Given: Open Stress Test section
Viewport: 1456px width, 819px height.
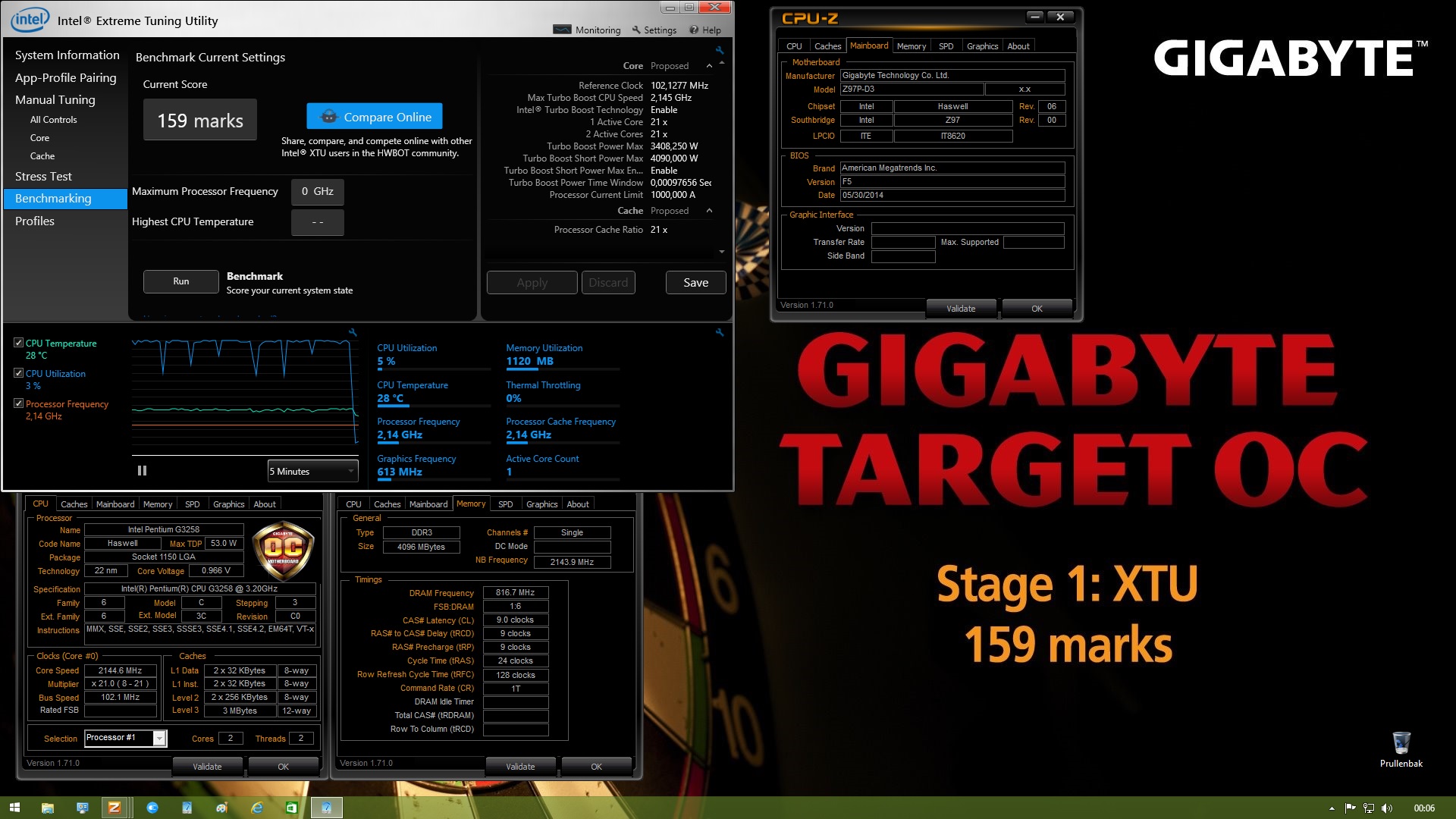Looking at the screenshot, I should pyautogui.click(x=43, y=176).
